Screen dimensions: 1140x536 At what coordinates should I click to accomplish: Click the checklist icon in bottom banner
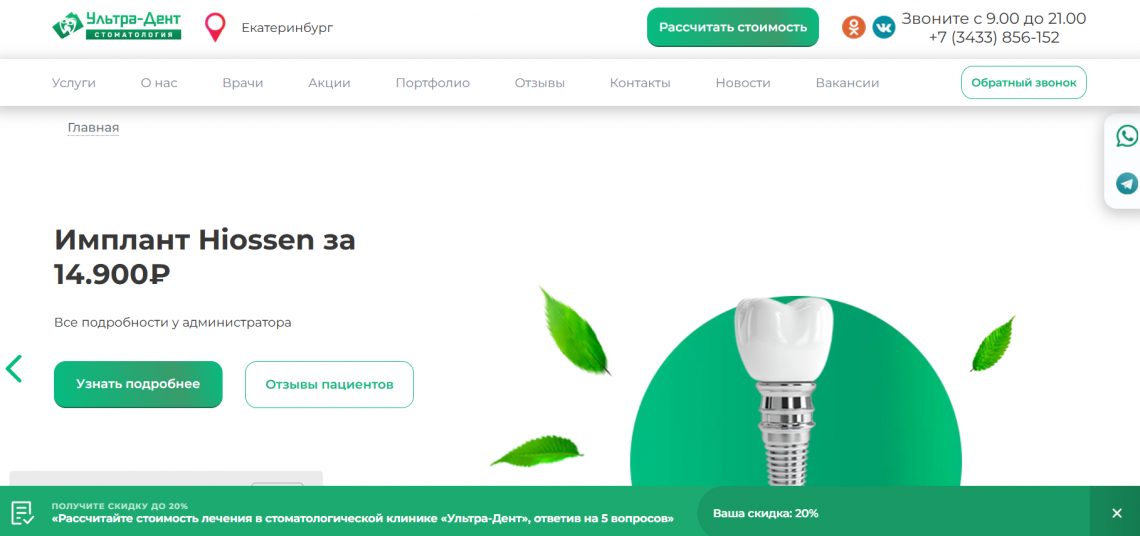23,513
